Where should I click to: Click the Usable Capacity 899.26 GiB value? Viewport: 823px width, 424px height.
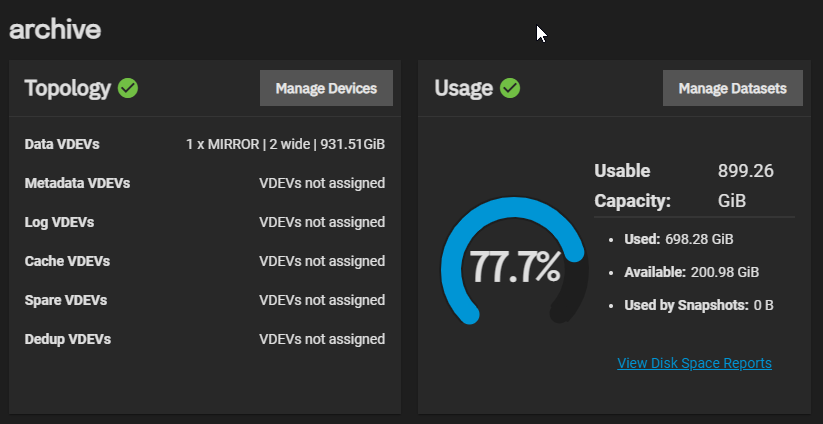745,185
